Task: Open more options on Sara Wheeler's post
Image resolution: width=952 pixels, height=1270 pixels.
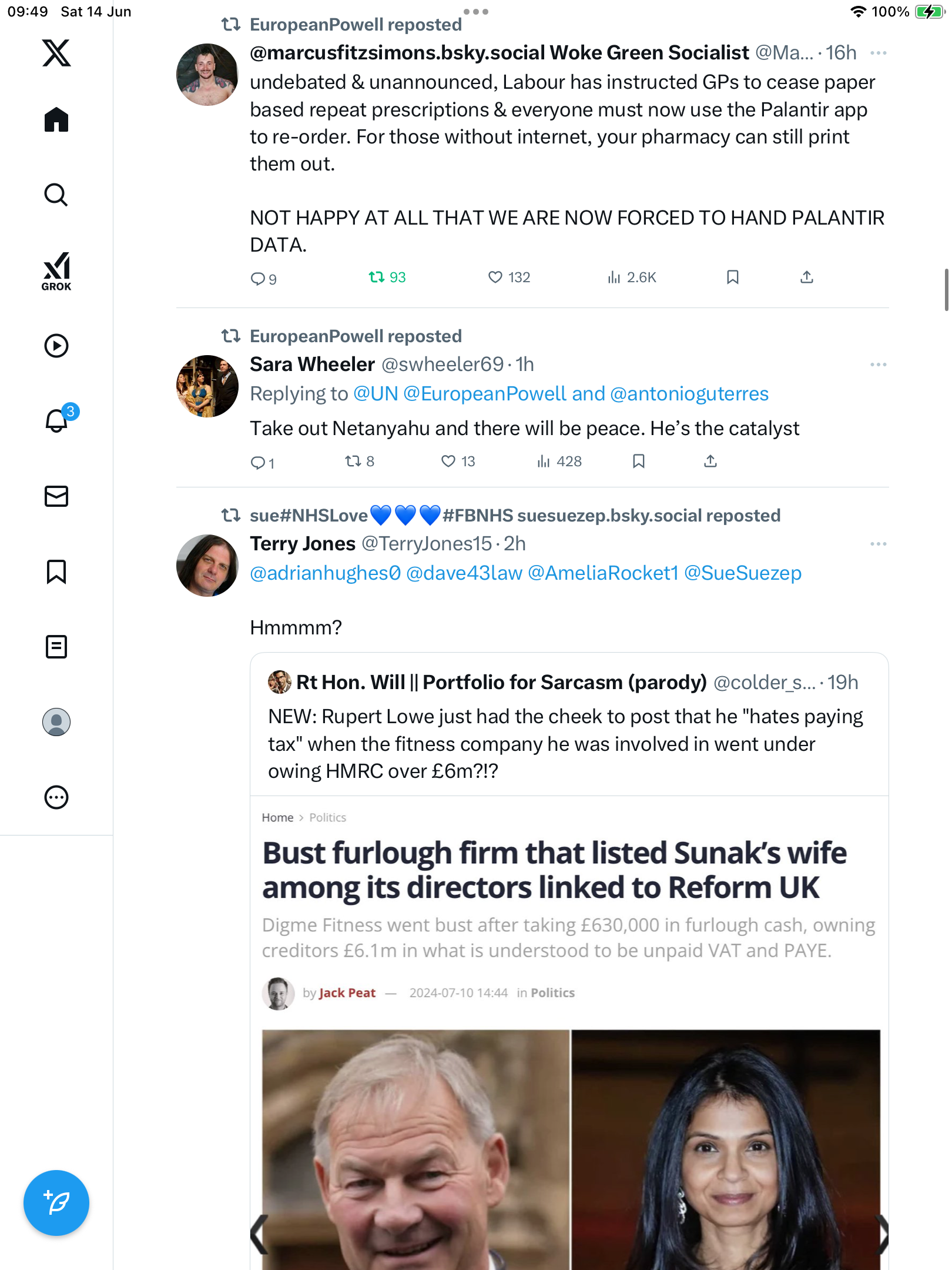Action: tap(879, 365)
